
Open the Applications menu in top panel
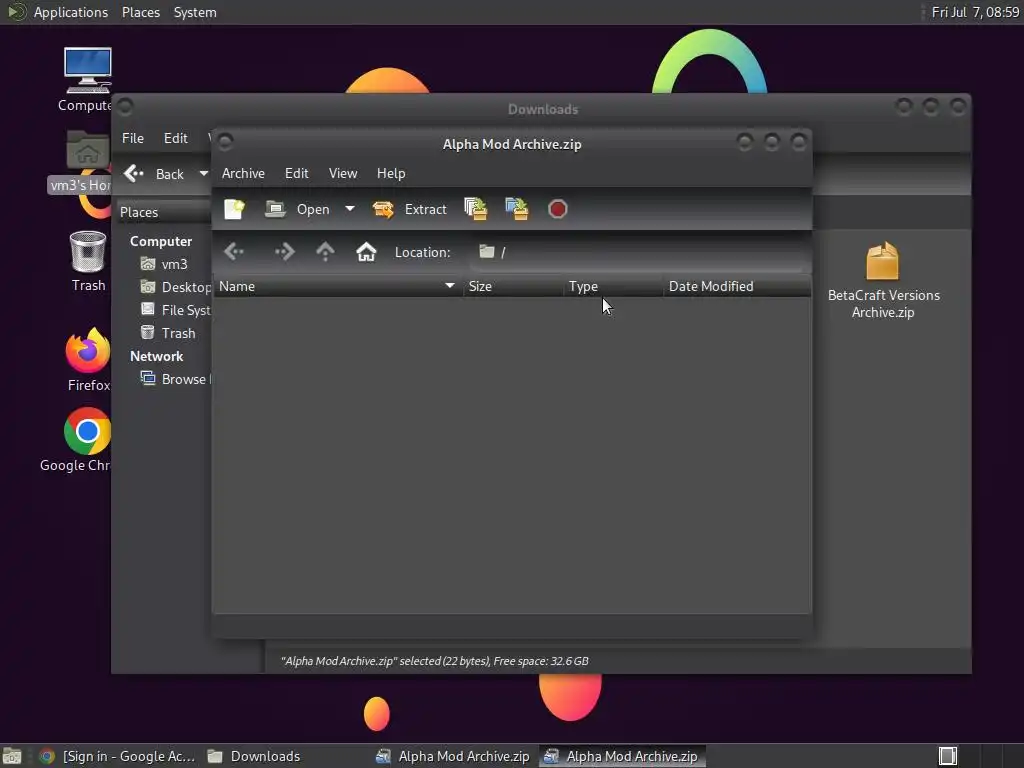[x=71, y=12]
